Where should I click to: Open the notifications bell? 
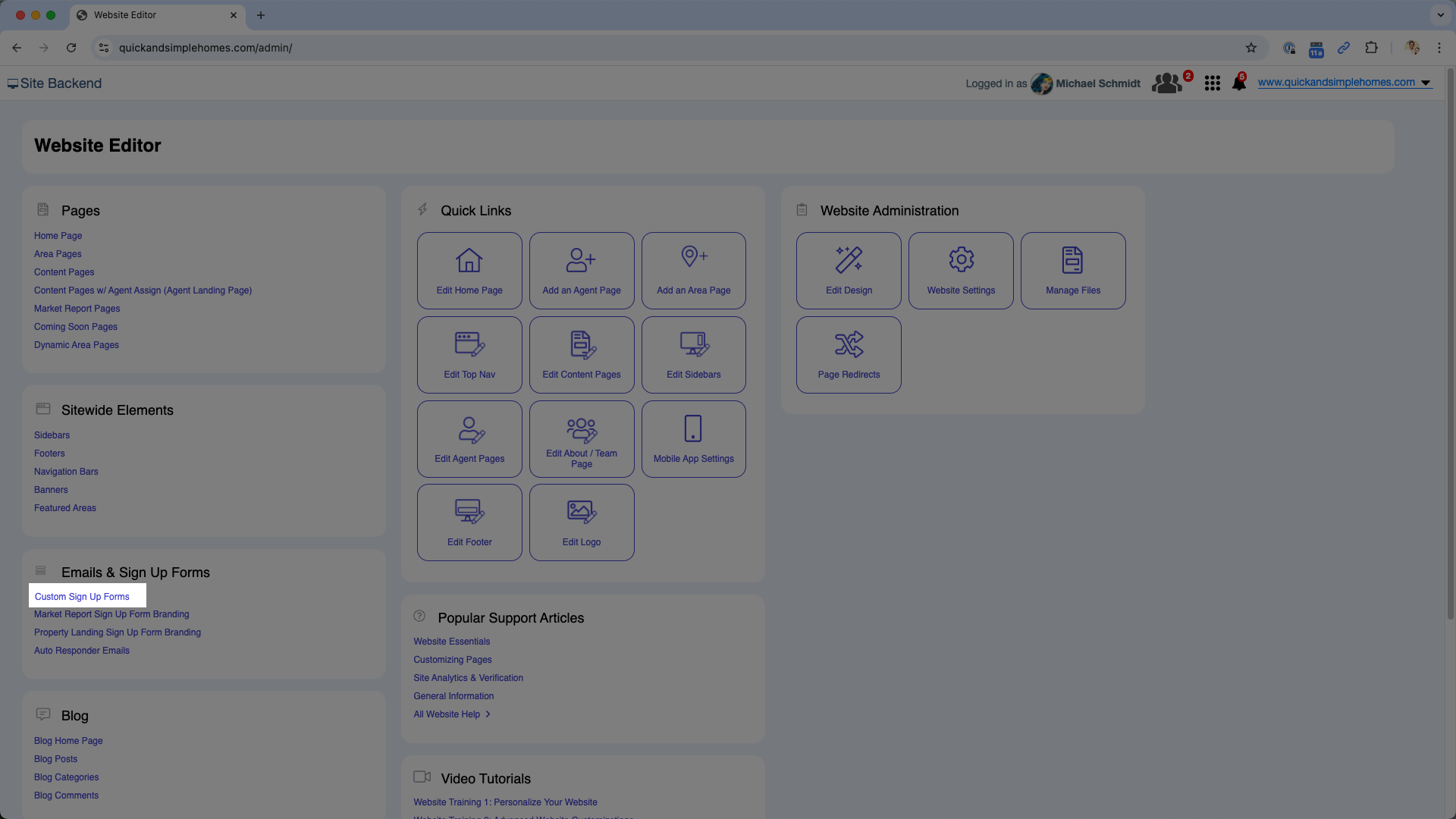[x=1239, y=83]
